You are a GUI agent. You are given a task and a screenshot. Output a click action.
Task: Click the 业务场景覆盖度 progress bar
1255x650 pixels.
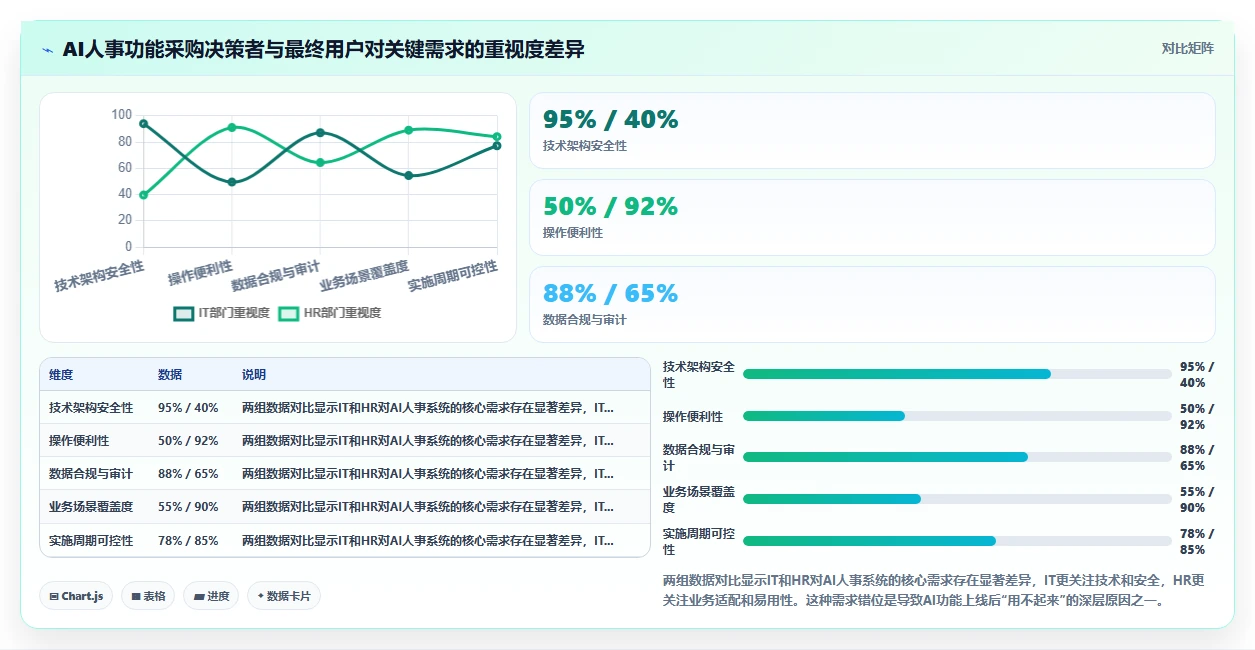click(957, 499)
